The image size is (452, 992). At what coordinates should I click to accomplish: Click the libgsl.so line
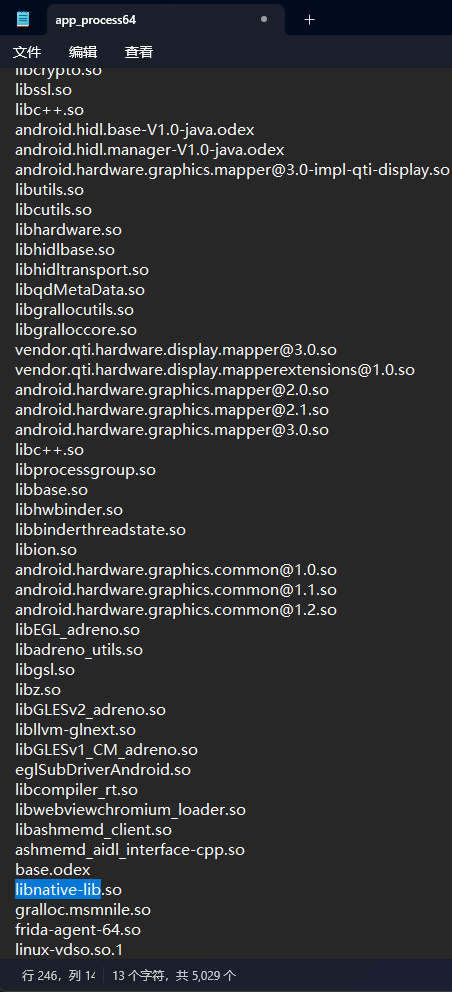point(45,669)
